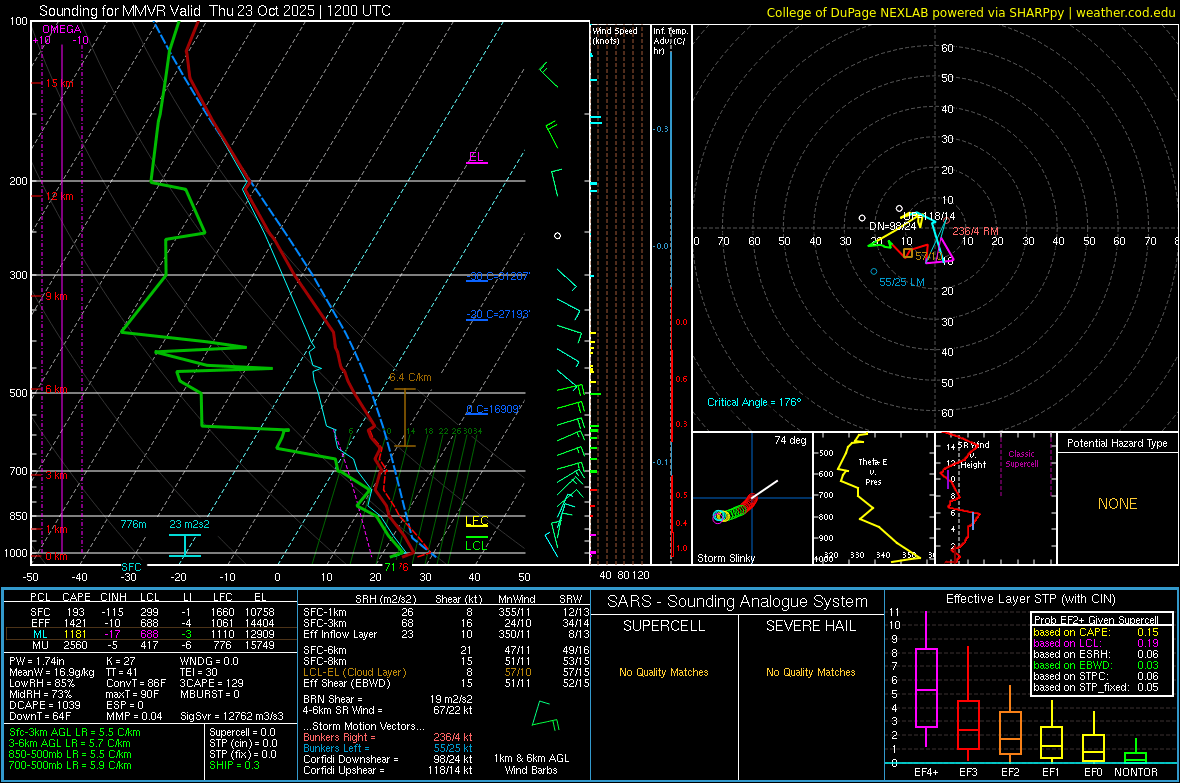
Task: Click the 'SigSvr = 12762 m3/s3' value
Action: coord(232,716)
